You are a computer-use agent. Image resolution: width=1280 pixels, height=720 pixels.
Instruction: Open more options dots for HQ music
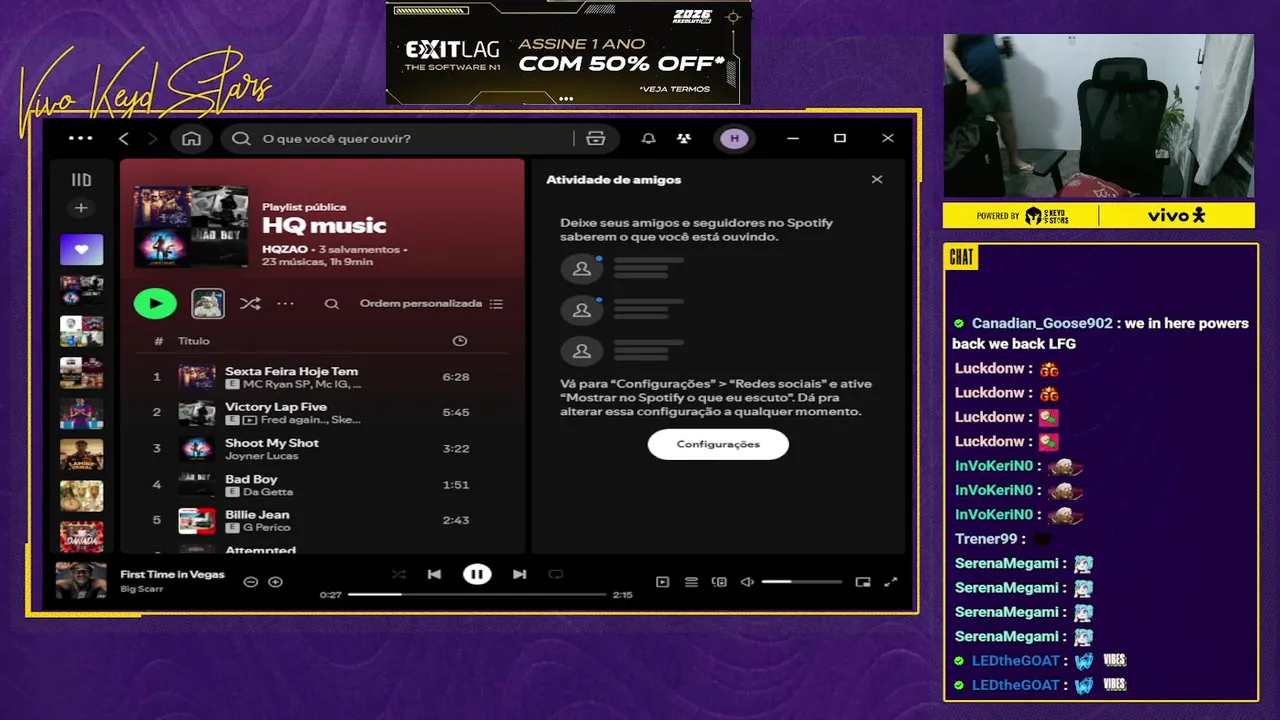tap(286, 303)
